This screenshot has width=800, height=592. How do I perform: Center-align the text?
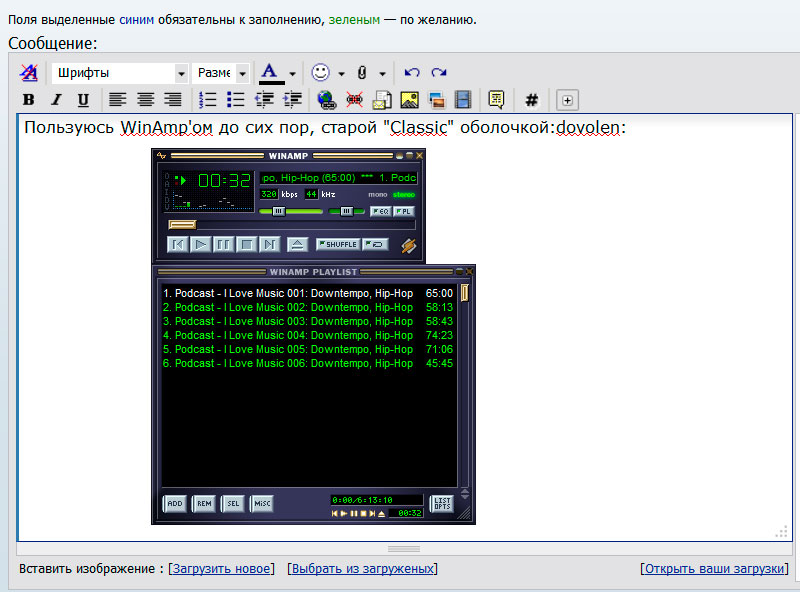click(145, 100)
